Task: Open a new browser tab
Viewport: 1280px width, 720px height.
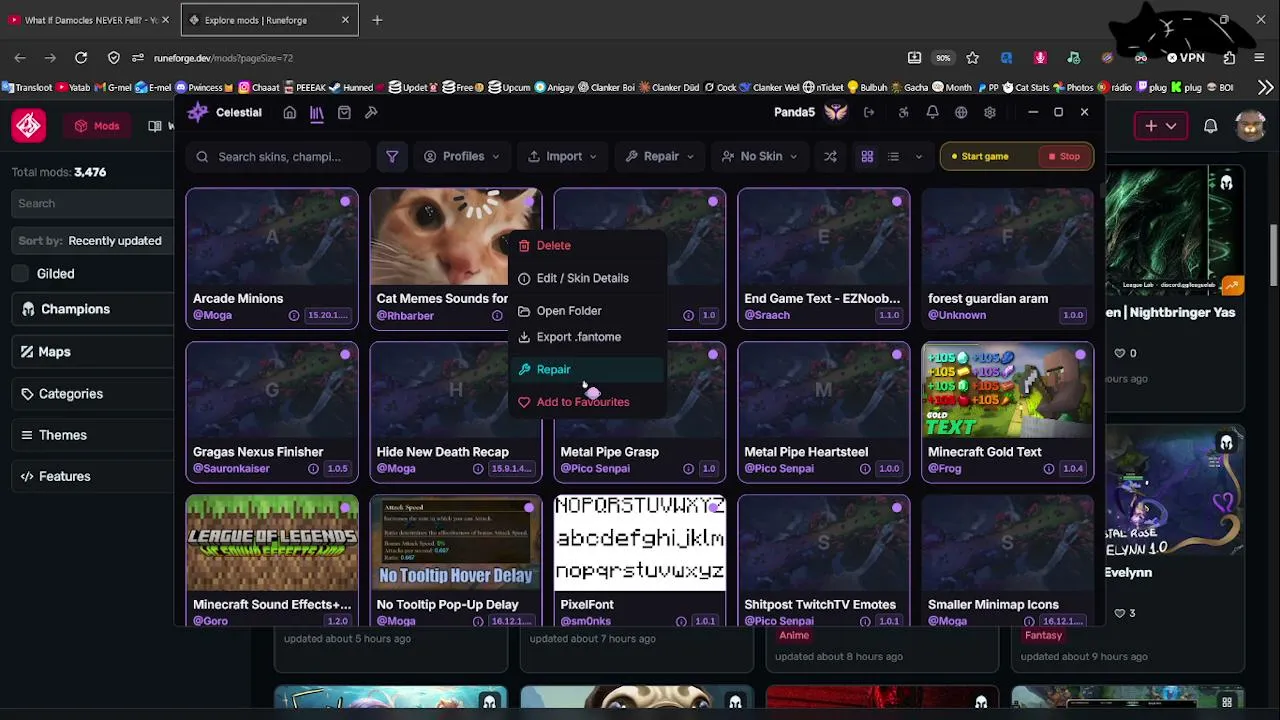Action: coord(377,20)
